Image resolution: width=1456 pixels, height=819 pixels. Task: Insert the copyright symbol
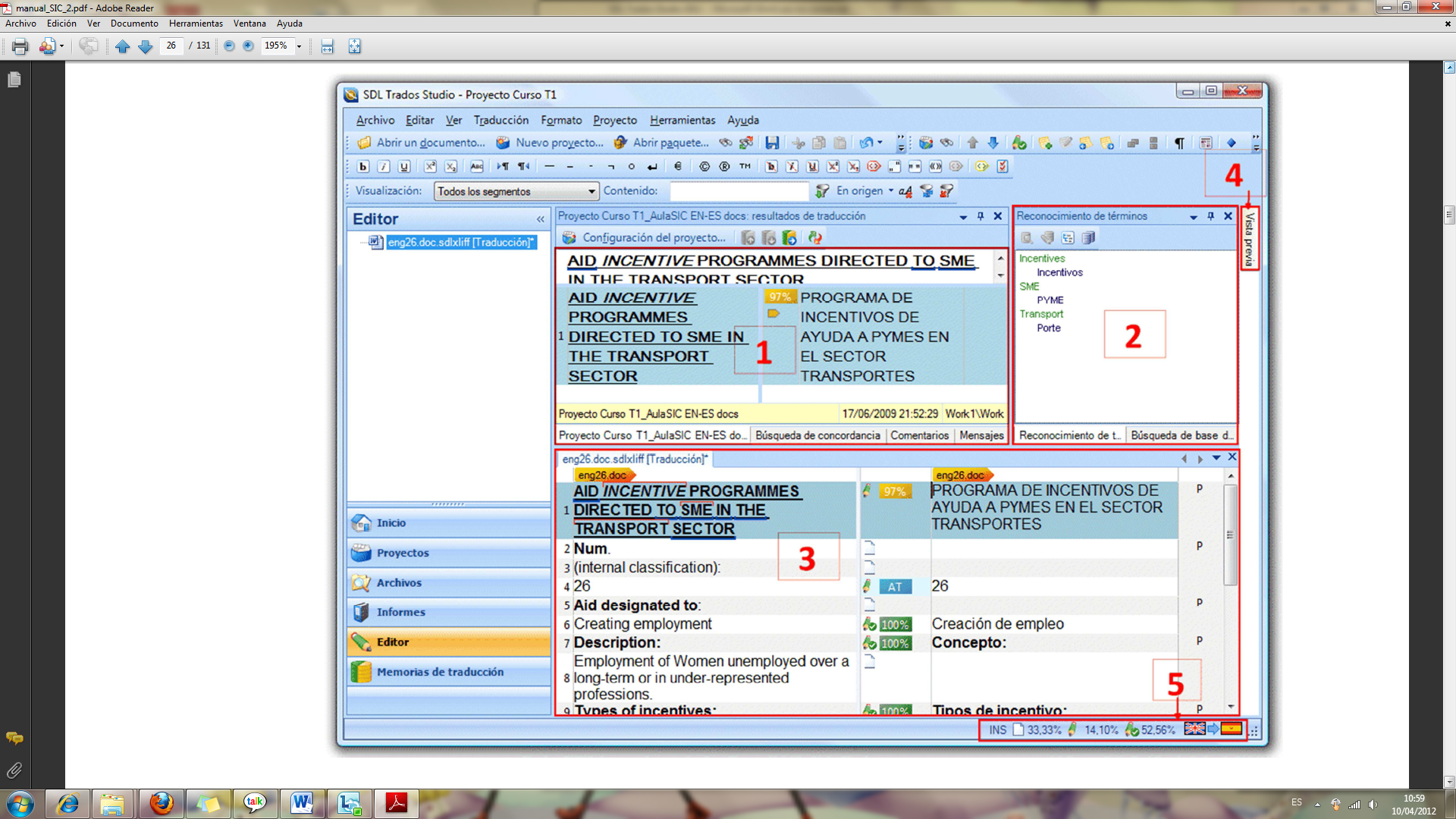coord(704,167)
